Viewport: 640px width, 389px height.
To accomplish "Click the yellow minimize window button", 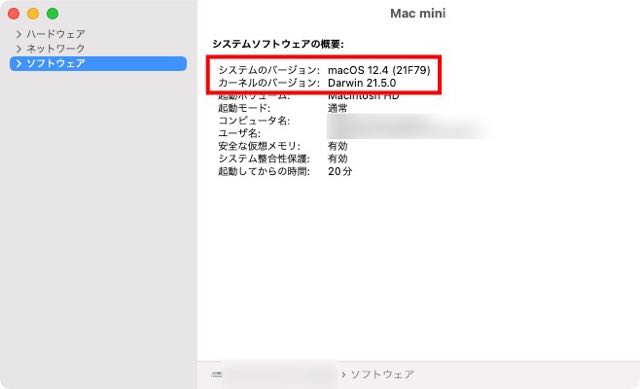I will (33, 13).
